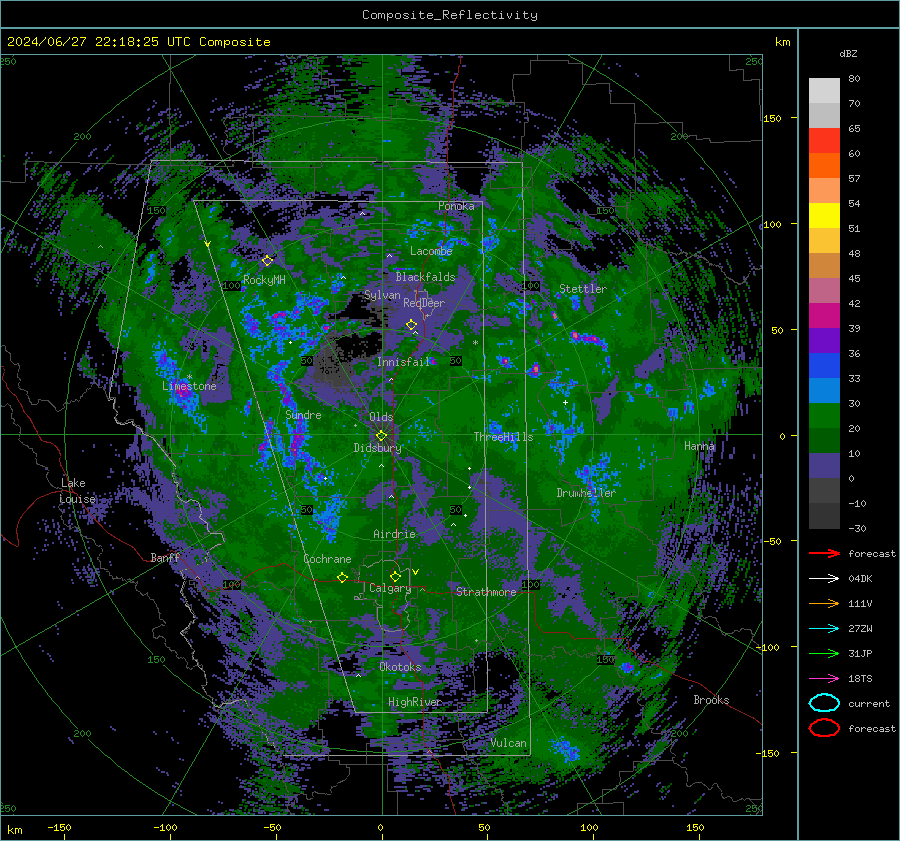The height and width of the screenshot is (841, 900).
Task: Click the Lake Louise label
Action: coord(77,491)
